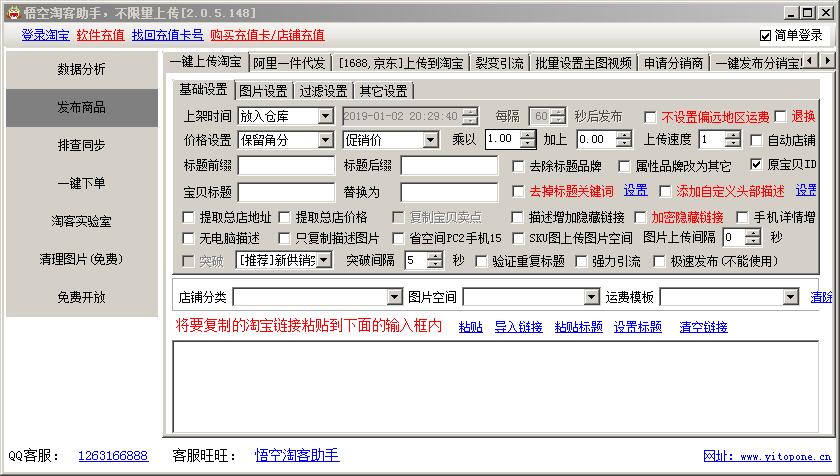Image resolution: width=840 pixels, height=476 pixels.
Task: Click 找回充值卡号 link
Action: click(x=167, y=35)
